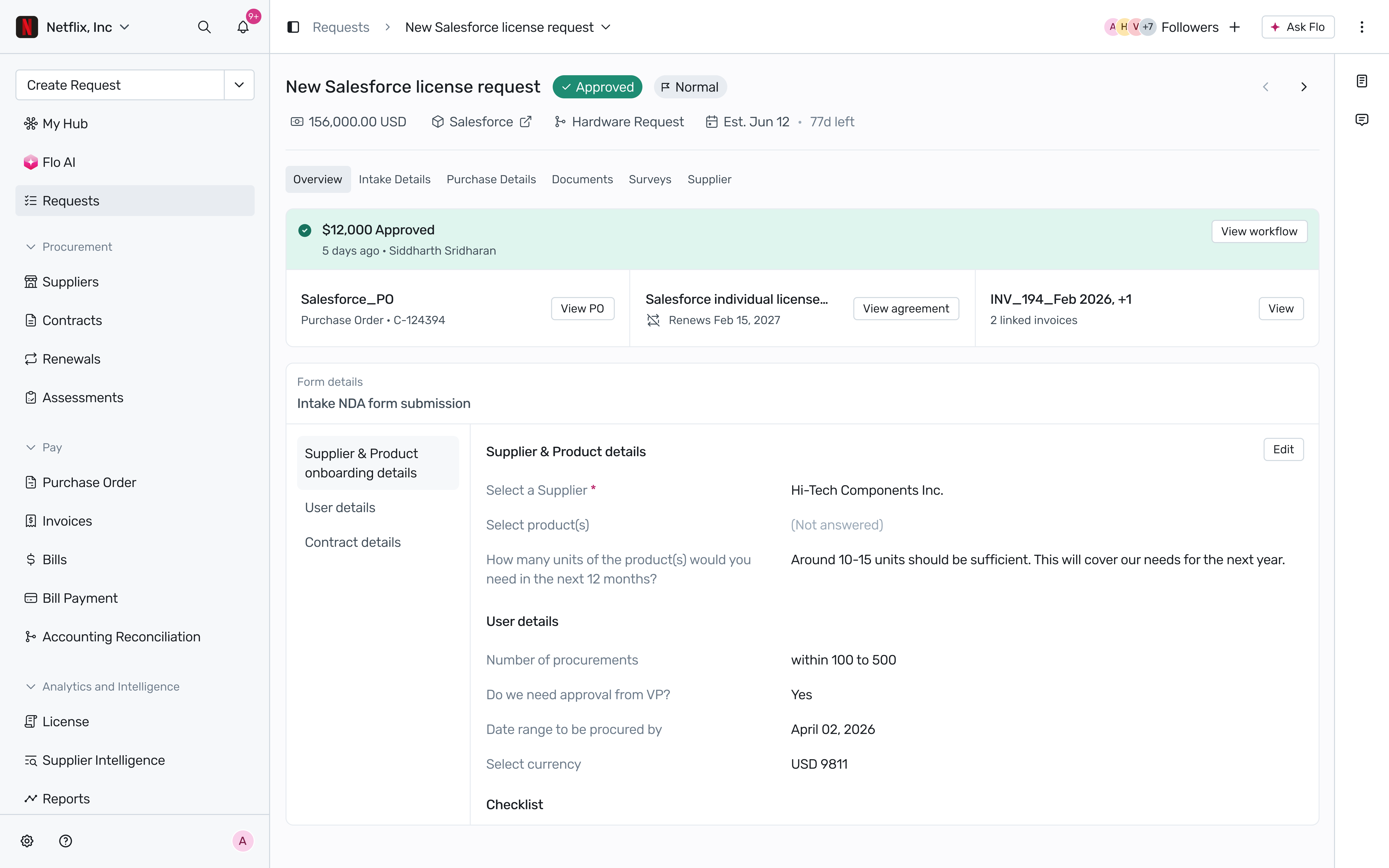The width and height of the screenshot is (1389, 868).
Task: Add a follower with plus icon
Action: 1235,27
